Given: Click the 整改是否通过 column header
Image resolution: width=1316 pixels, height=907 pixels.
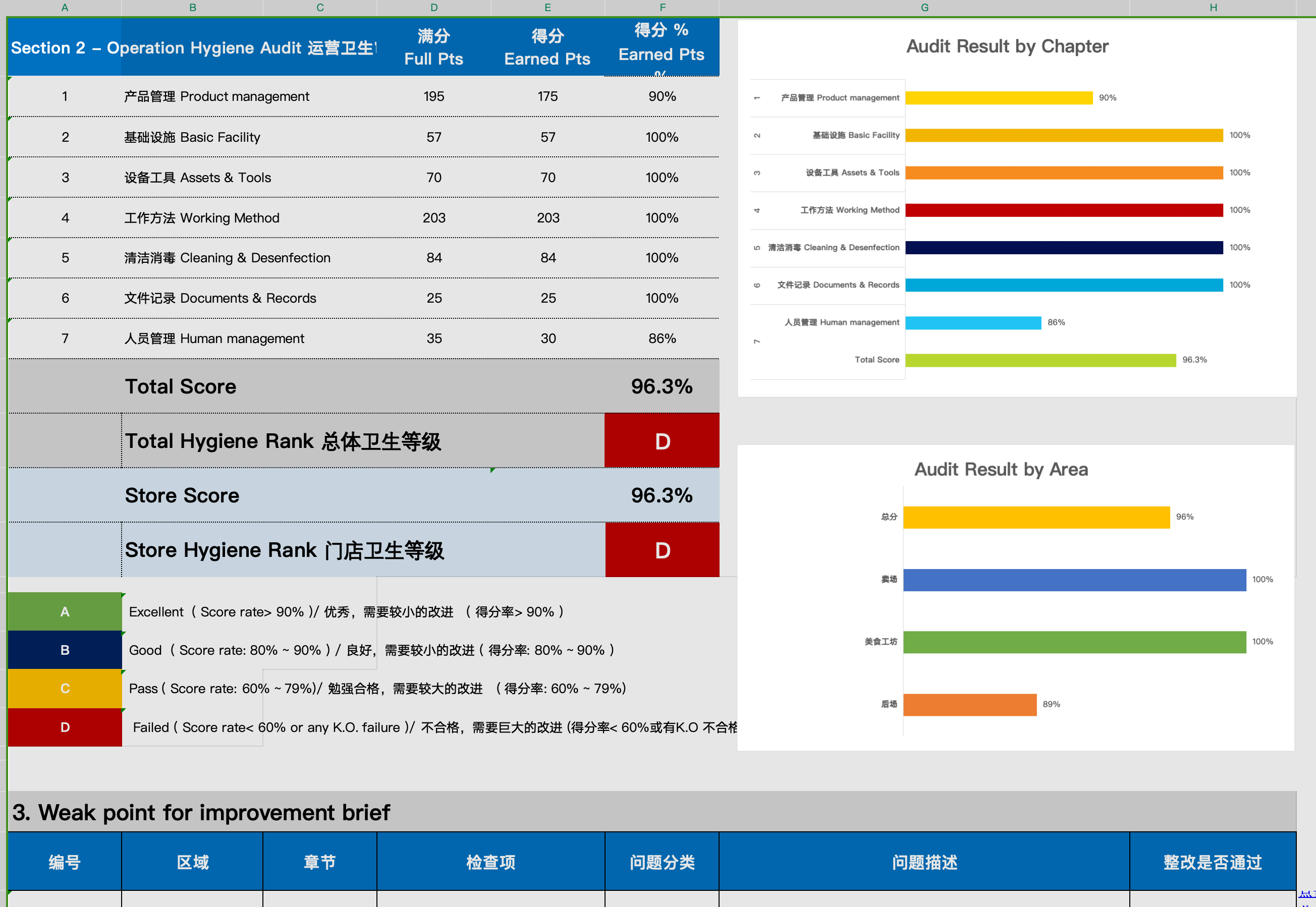Looking at the screenshot, I should 1213,862.
